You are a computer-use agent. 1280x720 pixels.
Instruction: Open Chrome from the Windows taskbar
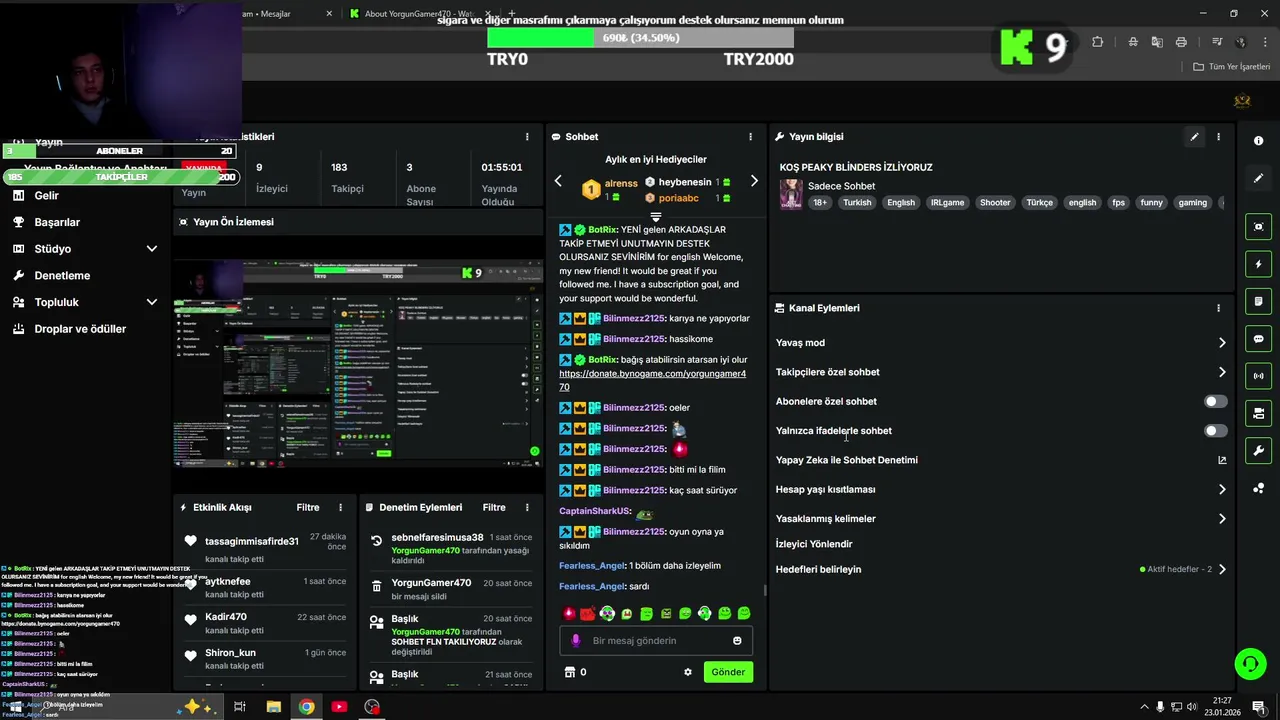coord(306,707)
